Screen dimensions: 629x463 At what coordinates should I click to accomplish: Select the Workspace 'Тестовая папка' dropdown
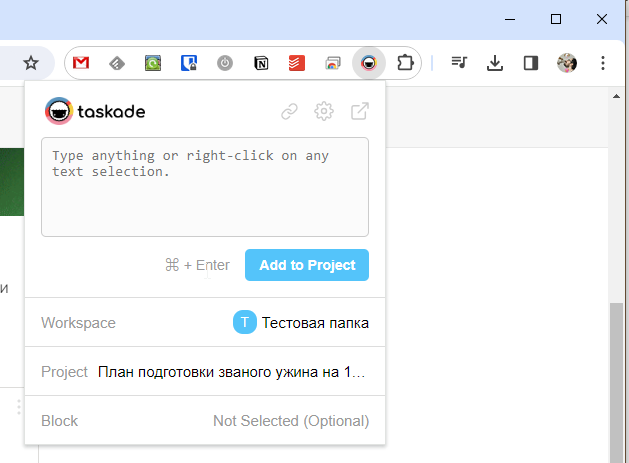point(205,323)
